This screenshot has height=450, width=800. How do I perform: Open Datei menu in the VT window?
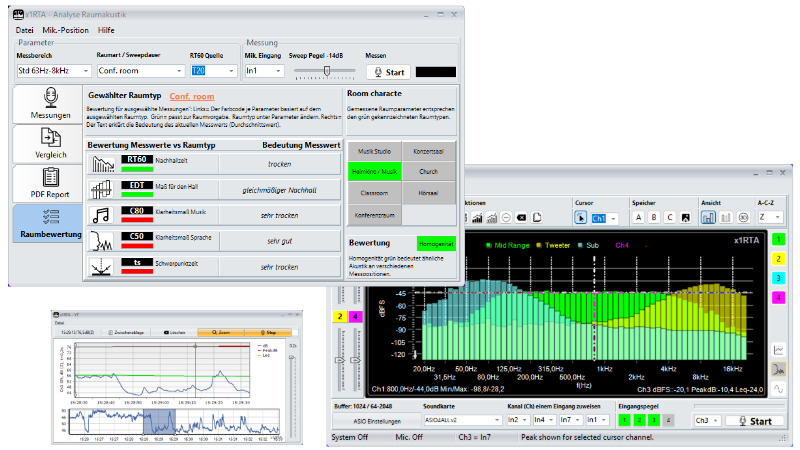pos(59,323)
